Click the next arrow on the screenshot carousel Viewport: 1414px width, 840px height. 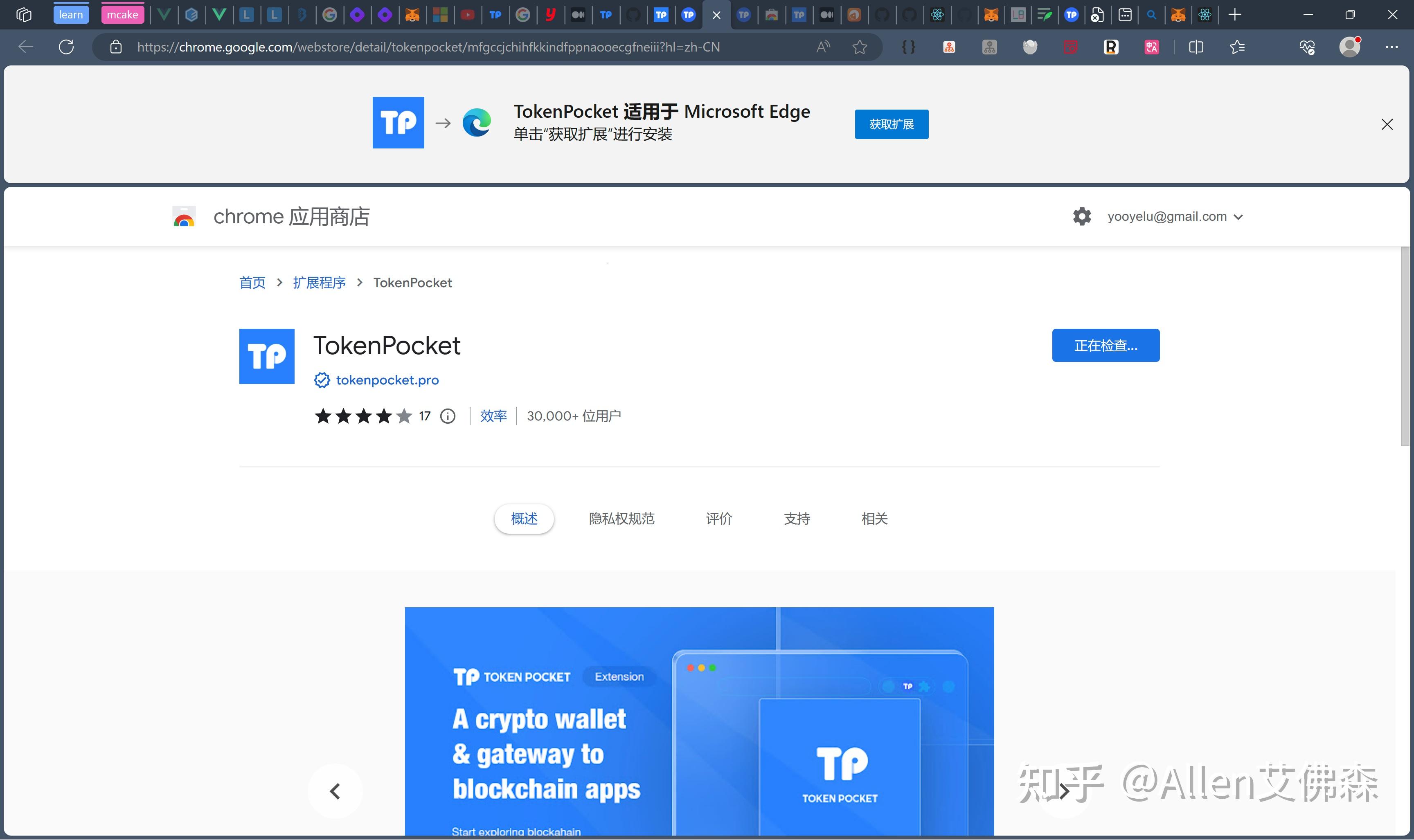coord(1063,791)
